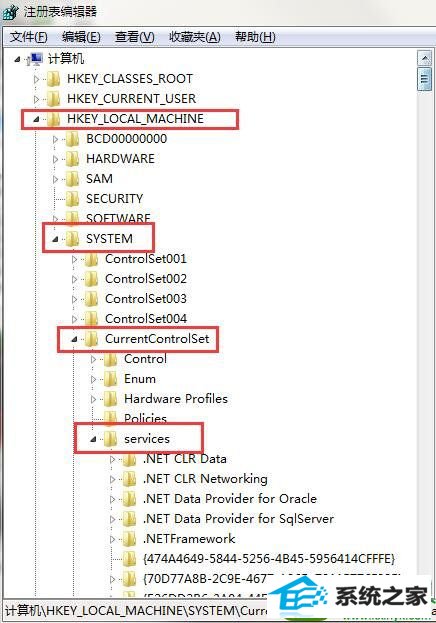The height and width of the screenshot is (623, 436).
Task: Open the 文件(F) menu
Action: point(29,37)
